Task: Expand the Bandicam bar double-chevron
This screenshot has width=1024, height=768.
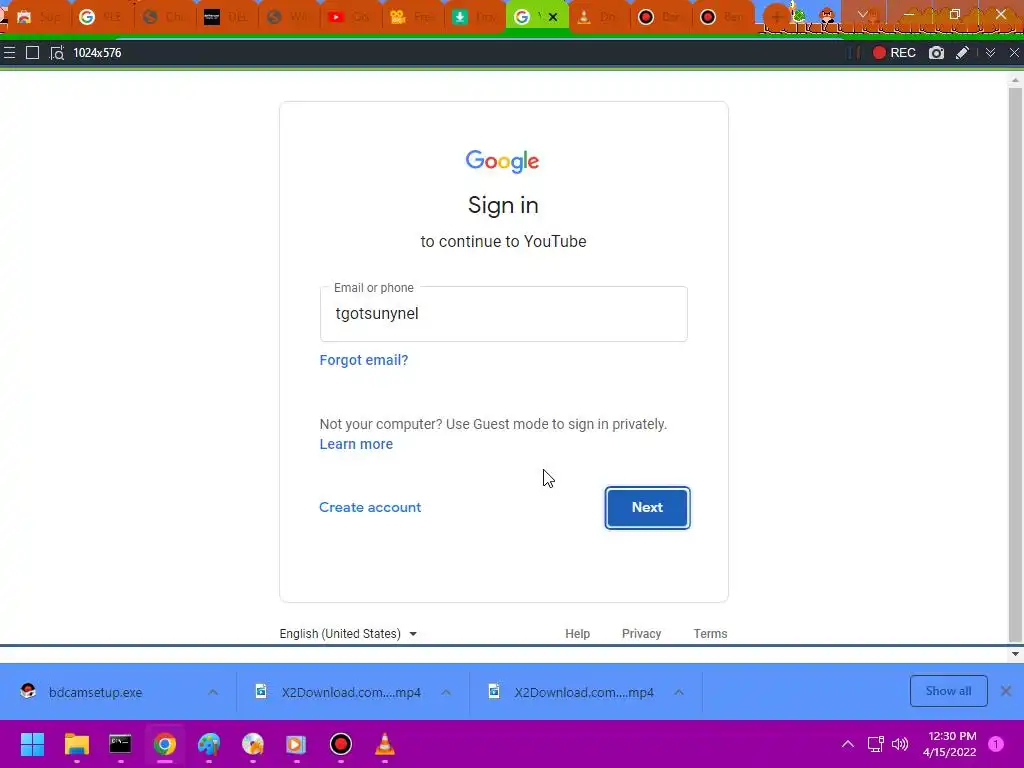Action: point(990,53)
